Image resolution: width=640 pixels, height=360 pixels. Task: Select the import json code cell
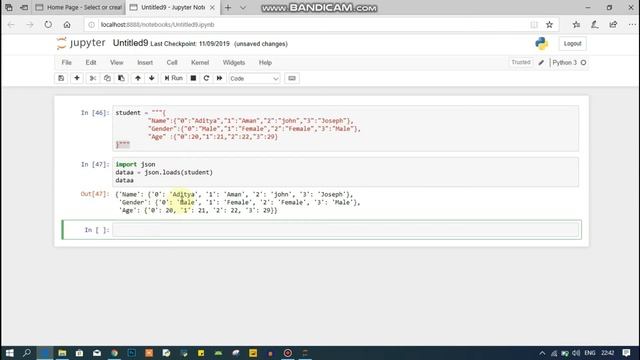[x=346, y=172]
